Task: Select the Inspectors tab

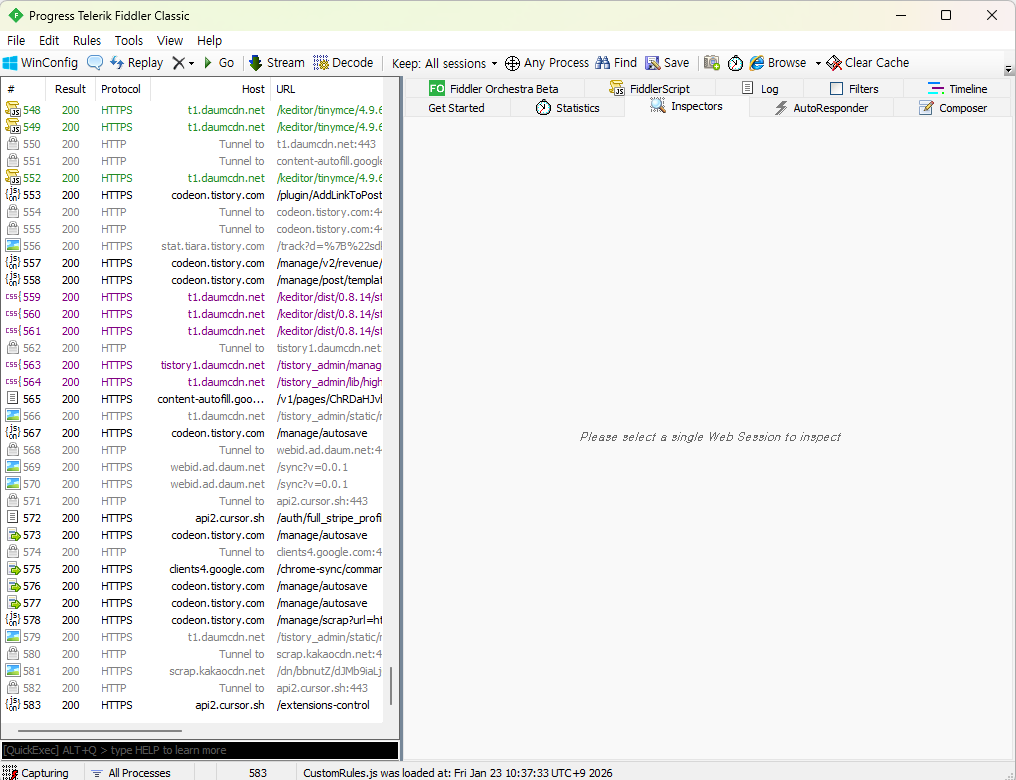Action: 686,106
